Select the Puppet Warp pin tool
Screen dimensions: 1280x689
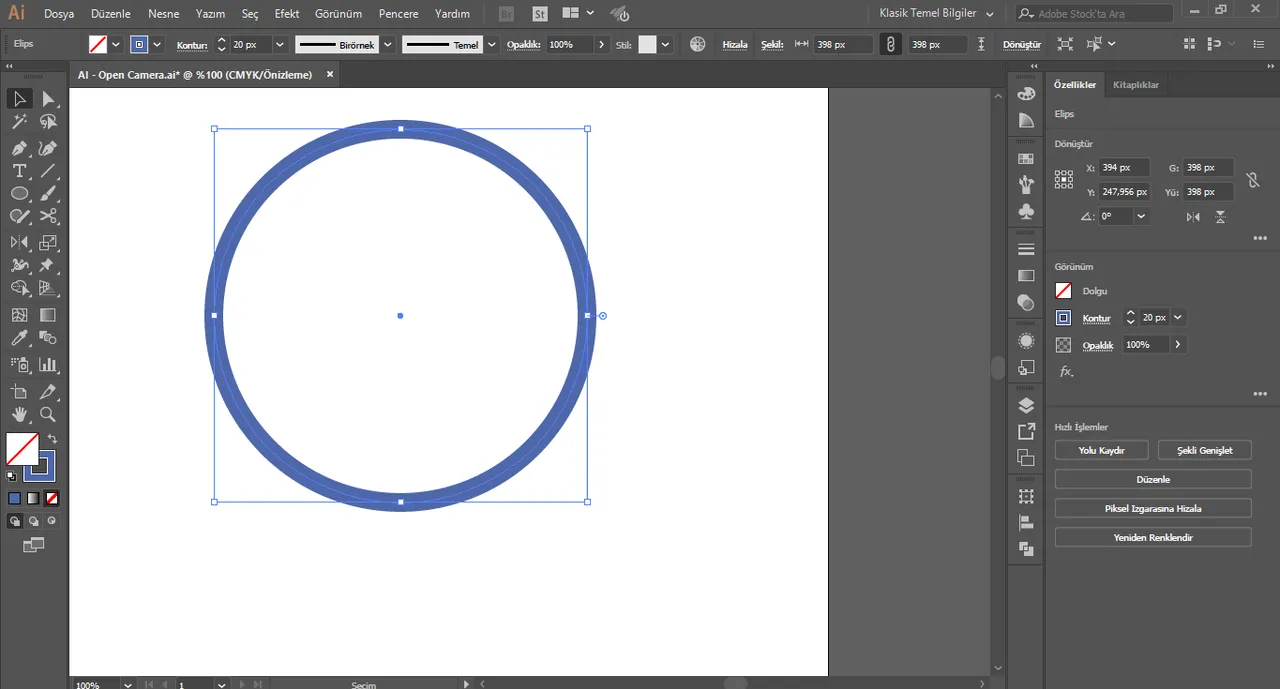(48, 265)
